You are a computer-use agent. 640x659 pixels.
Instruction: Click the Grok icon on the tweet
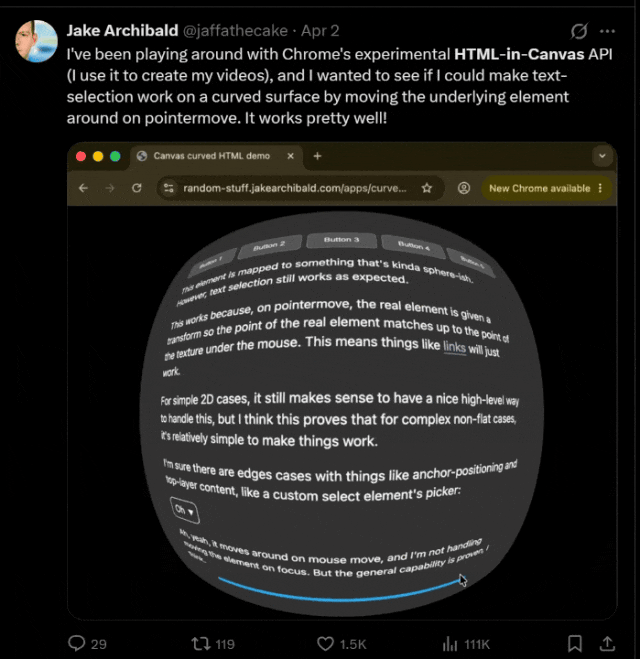(x=577, y=30)
